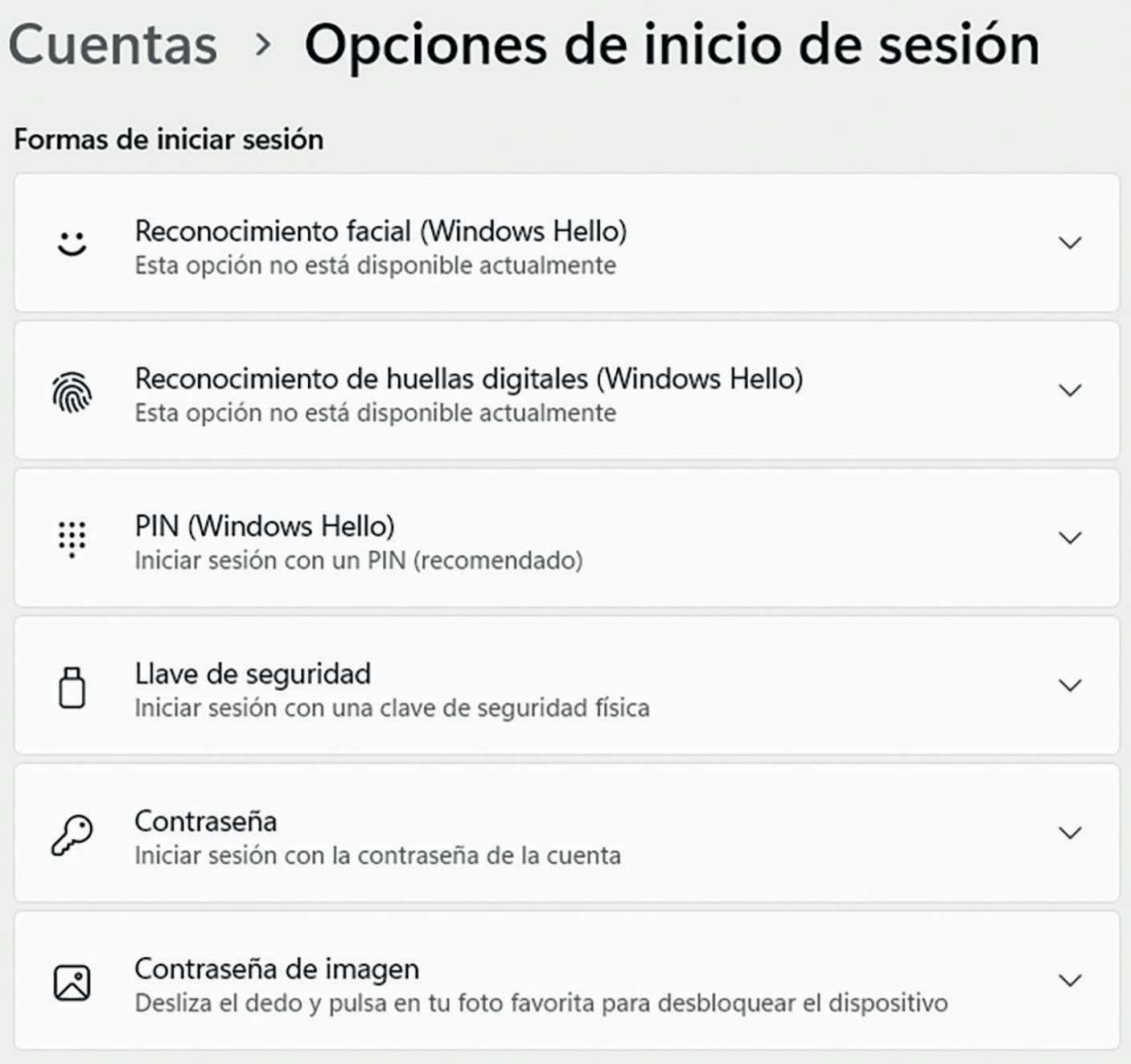Click the 'Desliza el dedo y pulsa' description
The width and height of the screenshot is (1131, 1064).
(541, 1004)
